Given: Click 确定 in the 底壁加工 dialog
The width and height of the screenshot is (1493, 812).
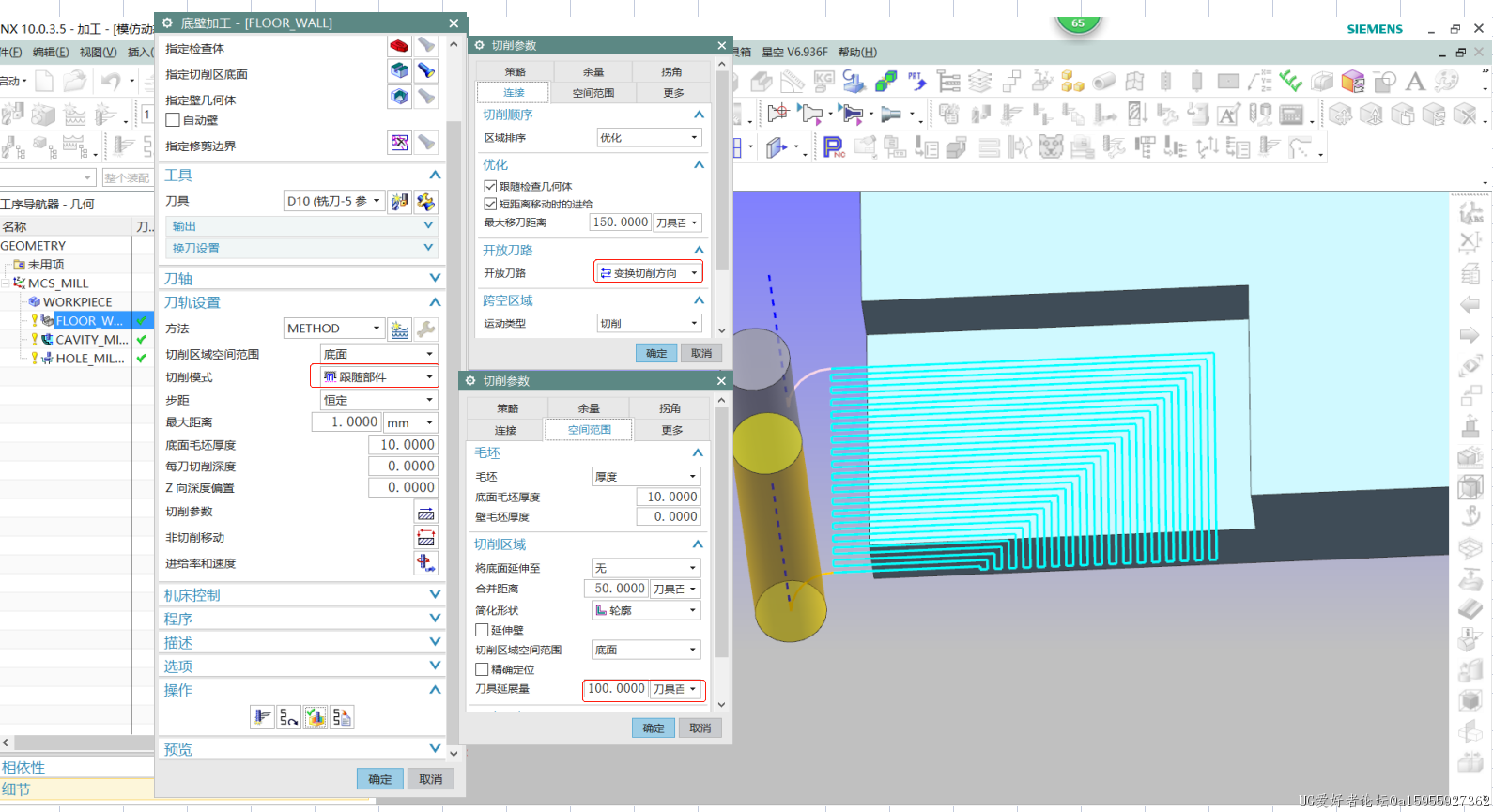Looking at the screenshot, I should pos(380,779).
